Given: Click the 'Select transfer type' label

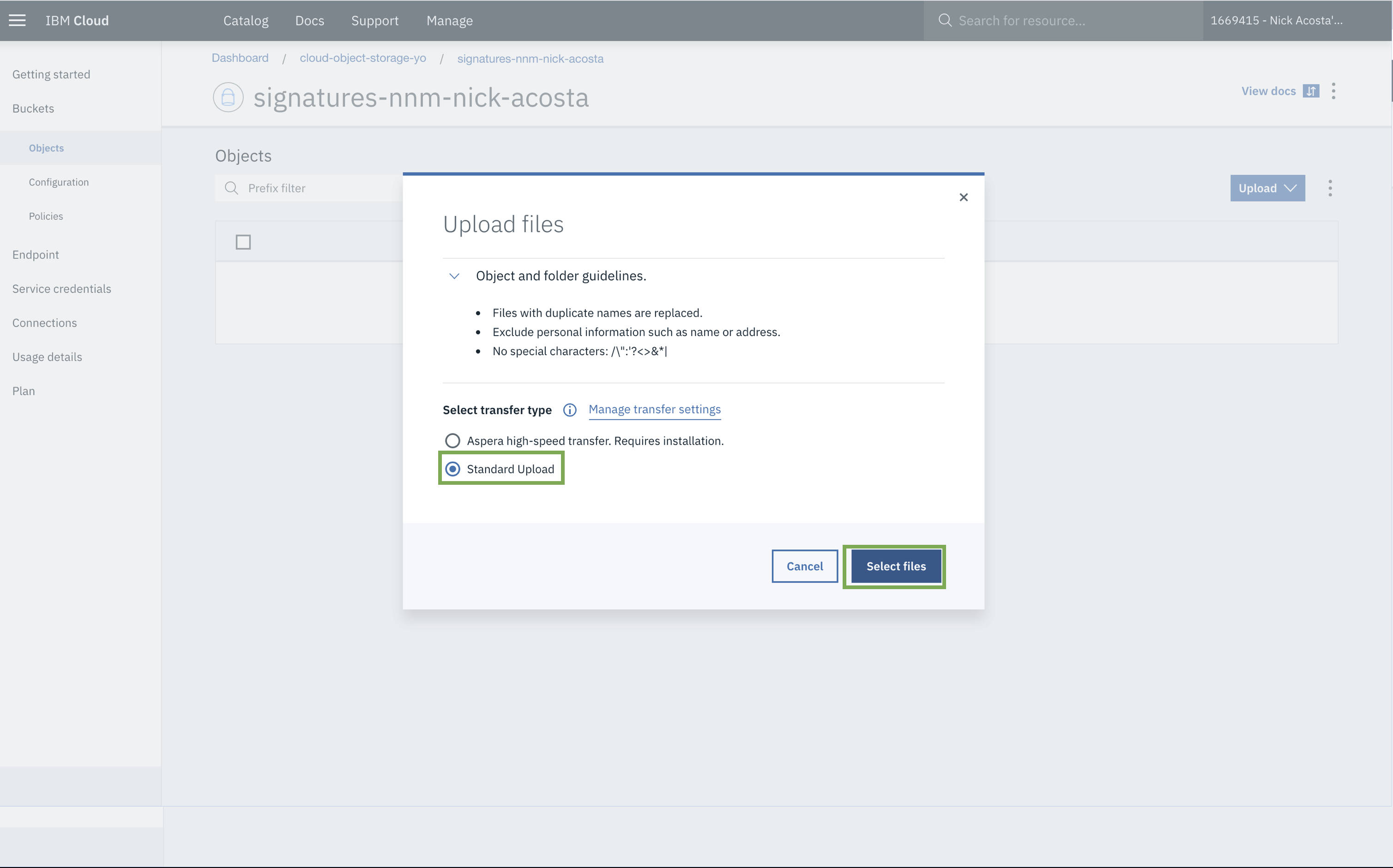Looking at the screenshot, I should pyautogui.click(x=497, y=410).
